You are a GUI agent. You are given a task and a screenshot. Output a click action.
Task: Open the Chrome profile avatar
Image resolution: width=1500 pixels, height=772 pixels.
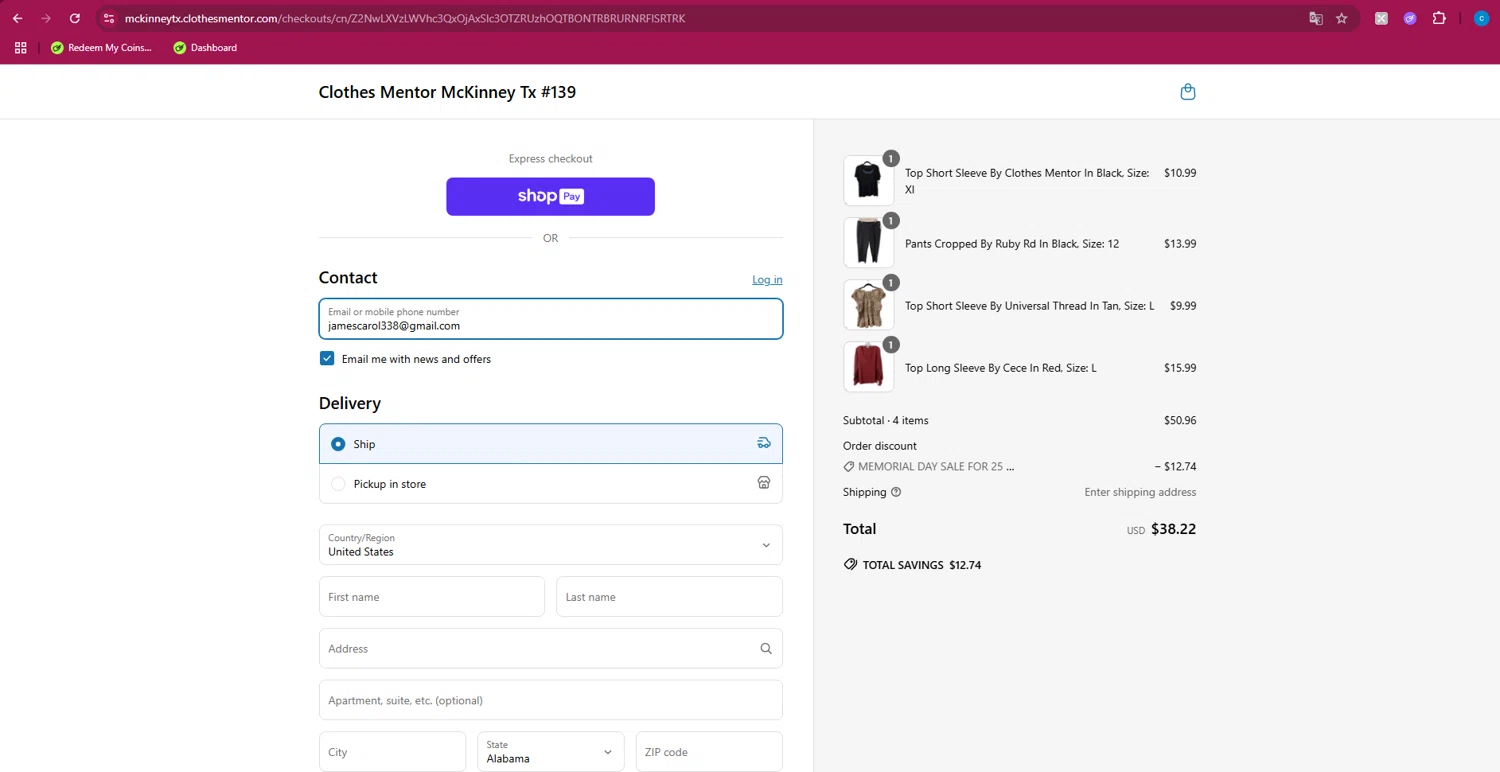click(1481, 18)
